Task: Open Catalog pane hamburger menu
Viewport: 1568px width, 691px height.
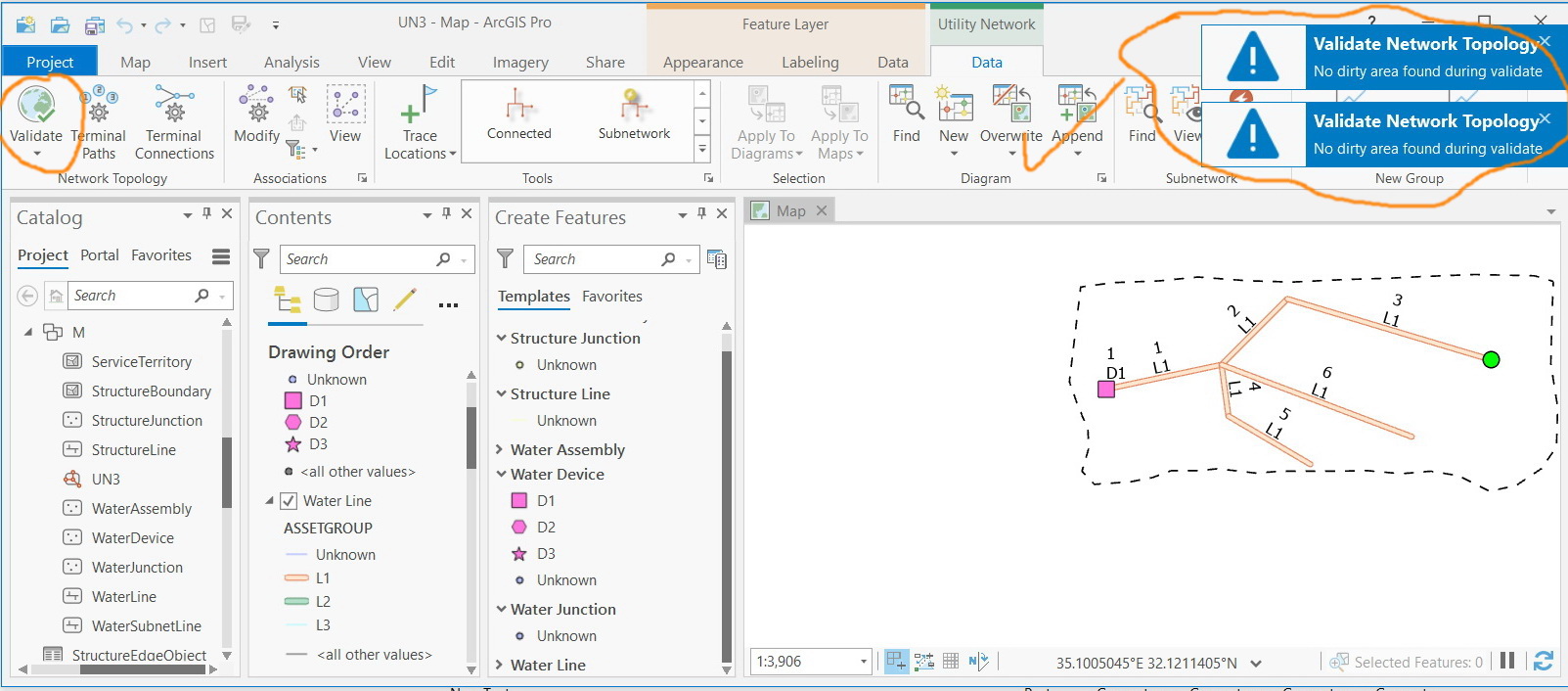Action: coord(221,256)
